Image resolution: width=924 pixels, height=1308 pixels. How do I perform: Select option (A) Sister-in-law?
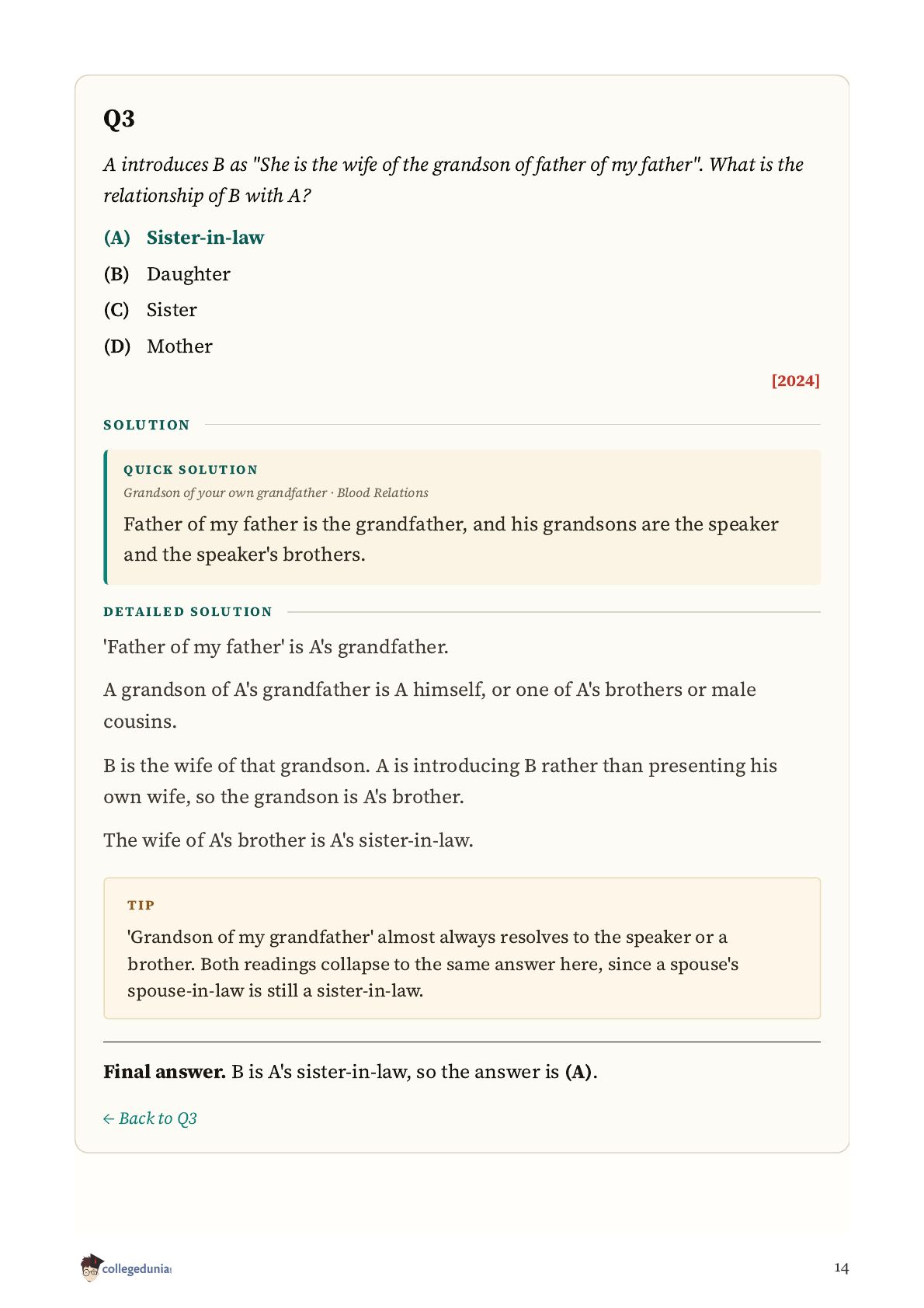(184, 238)
